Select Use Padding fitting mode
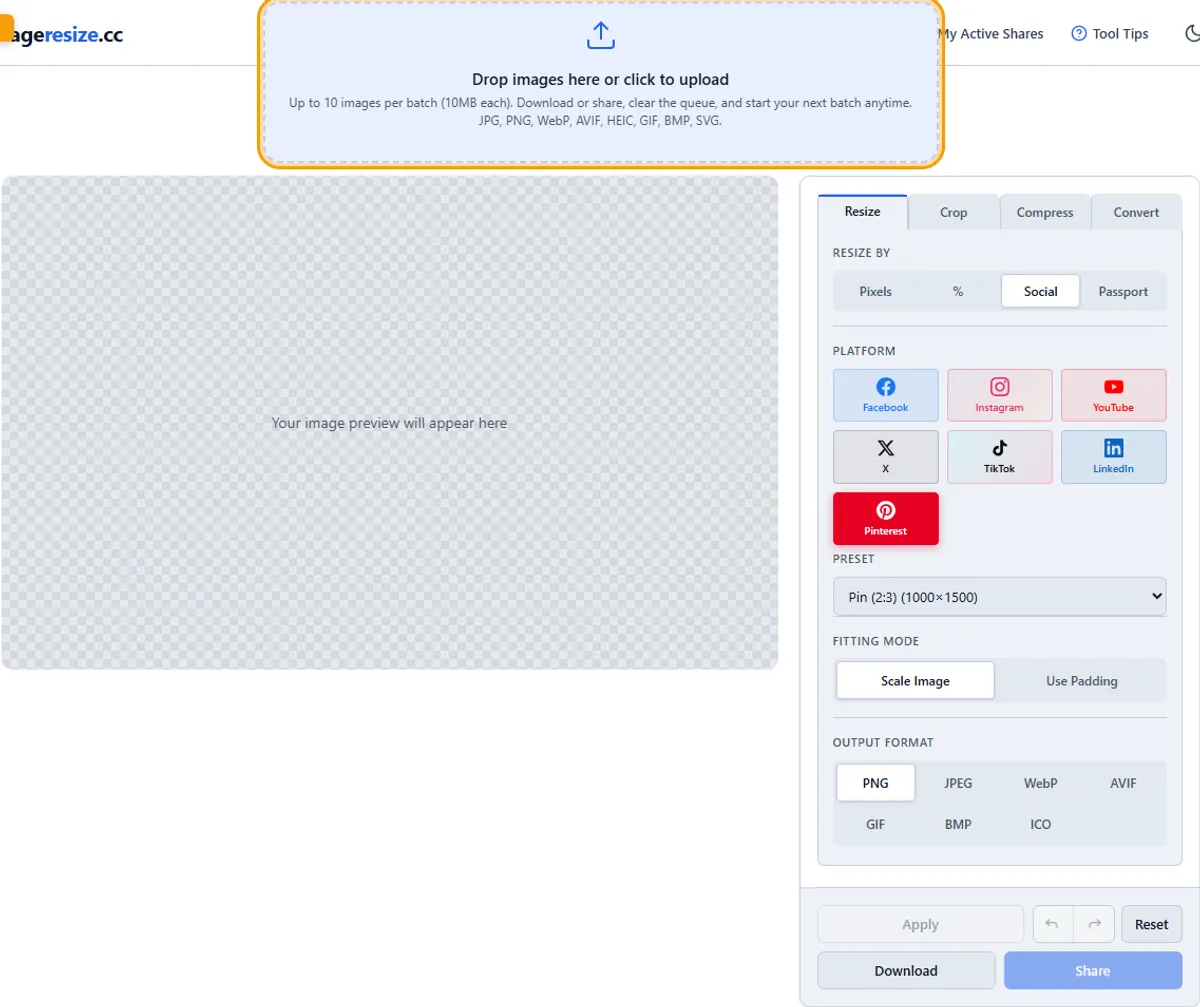Screen dimensions: 1200x1007 [1082, 680]
